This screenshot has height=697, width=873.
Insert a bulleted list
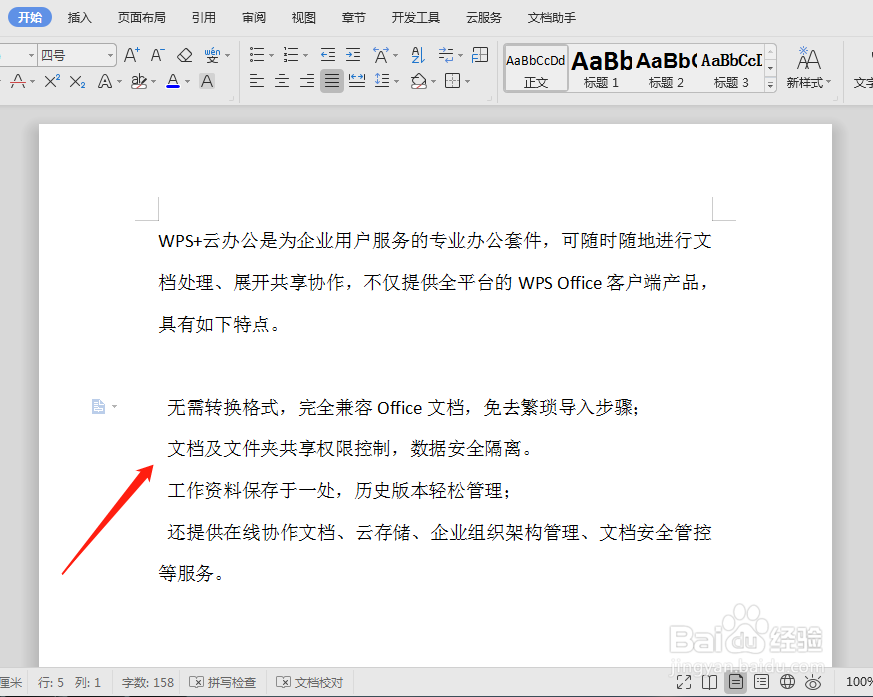pyautogui.click(x=257, y=55)
